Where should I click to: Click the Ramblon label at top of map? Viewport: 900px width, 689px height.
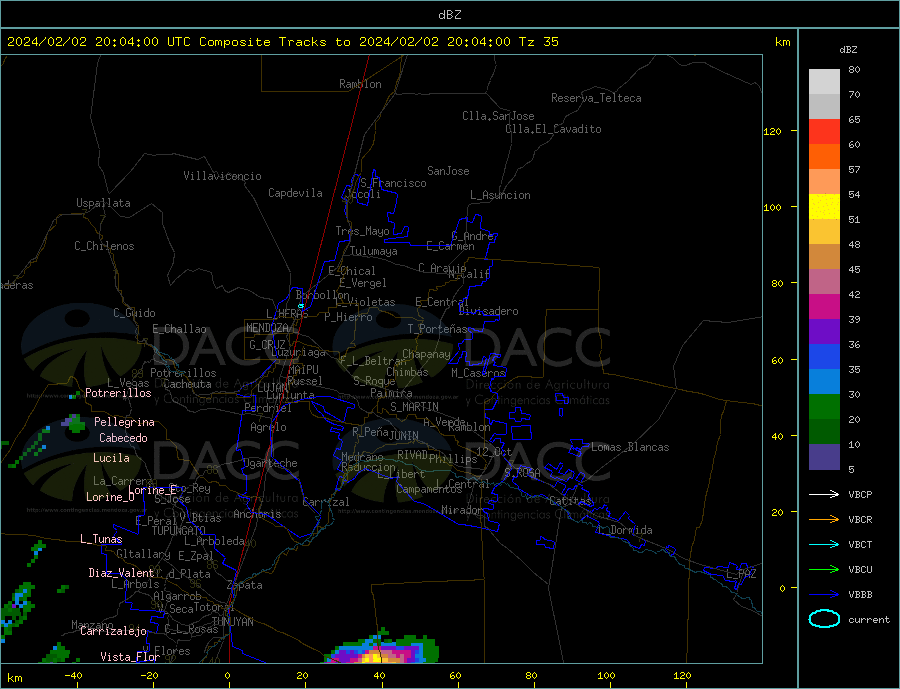[x=360, y=84]
